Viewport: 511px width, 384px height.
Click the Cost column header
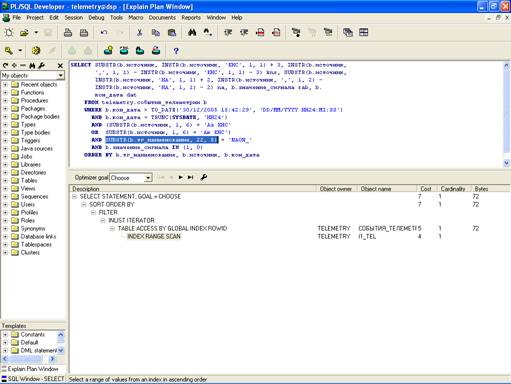click(x=426, y=189)
